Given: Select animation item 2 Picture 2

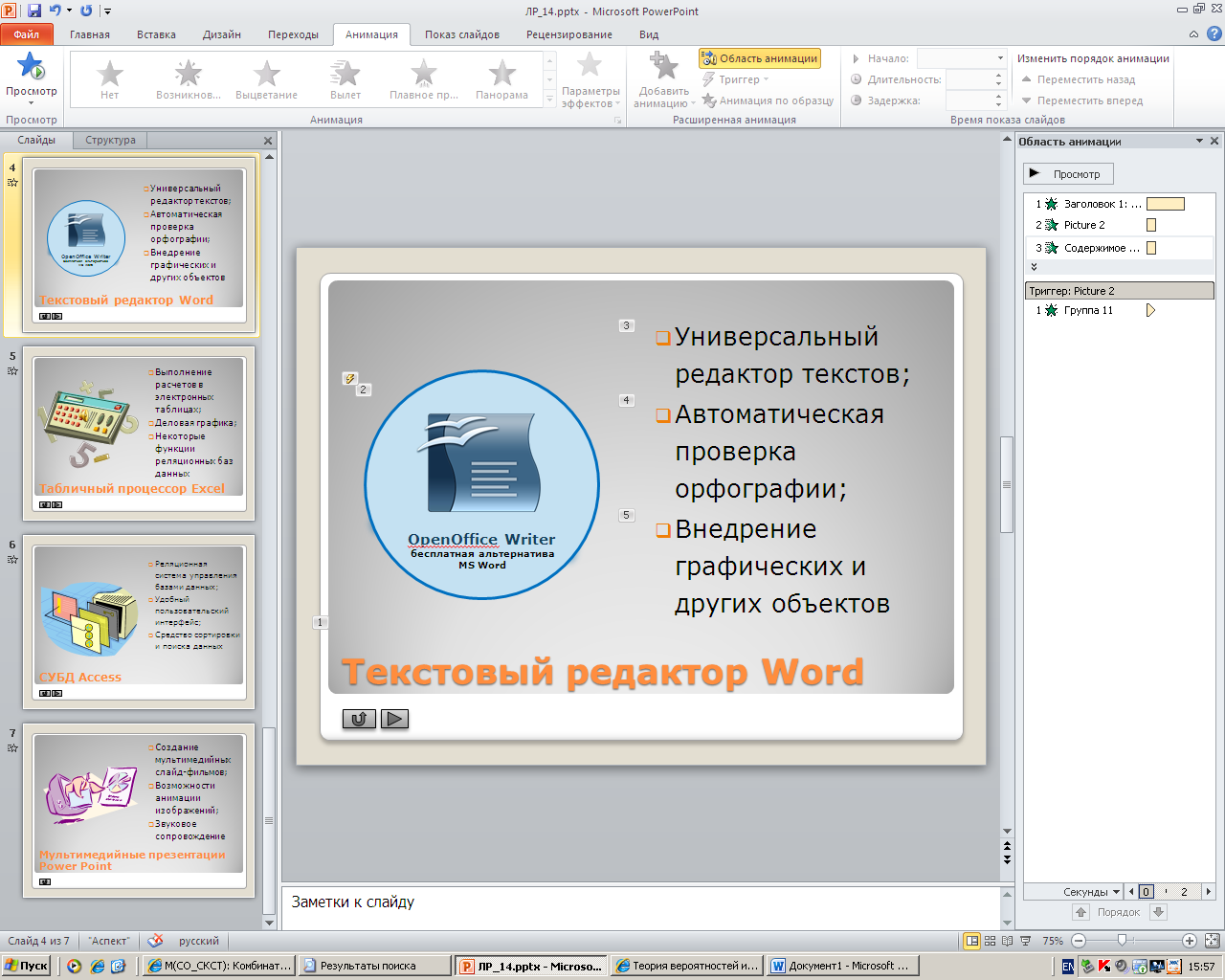Looking at the screenshot, I should (x=1119, y=225).
